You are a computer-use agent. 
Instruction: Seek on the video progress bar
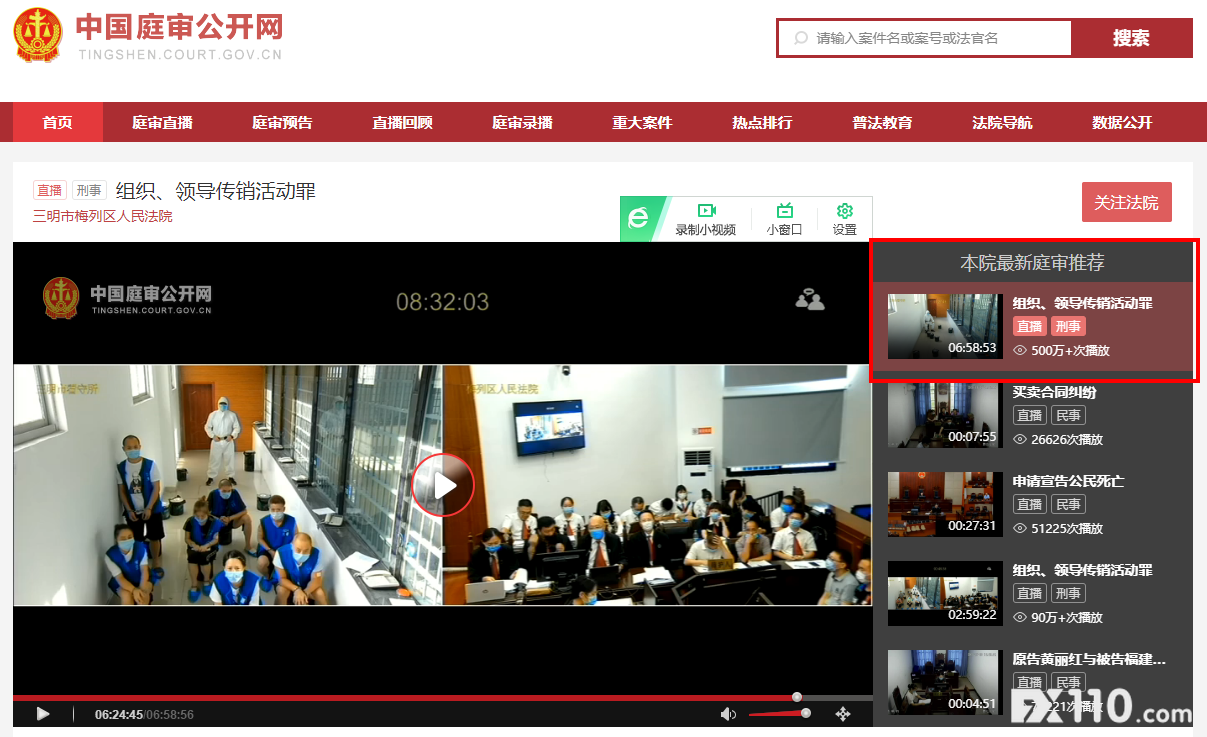pyautogui.click(x=400, y=697)
